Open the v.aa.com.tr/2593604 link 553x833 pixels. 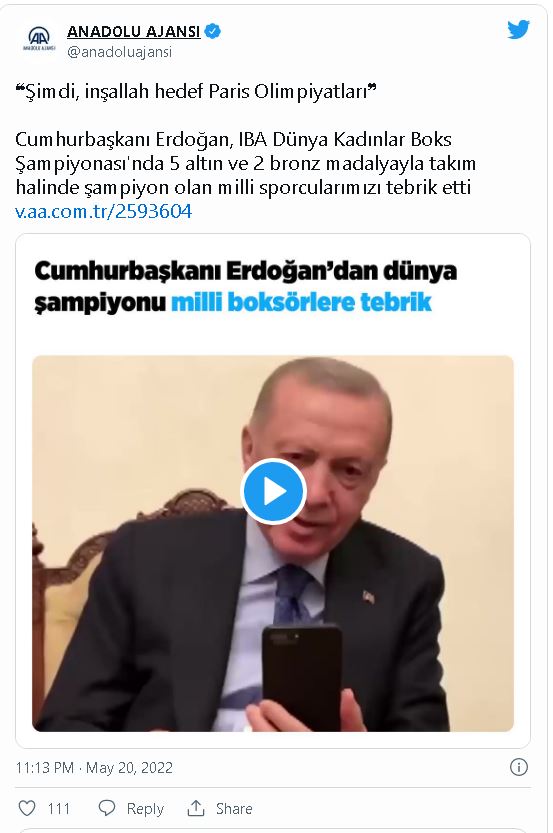tap(104, 211)
